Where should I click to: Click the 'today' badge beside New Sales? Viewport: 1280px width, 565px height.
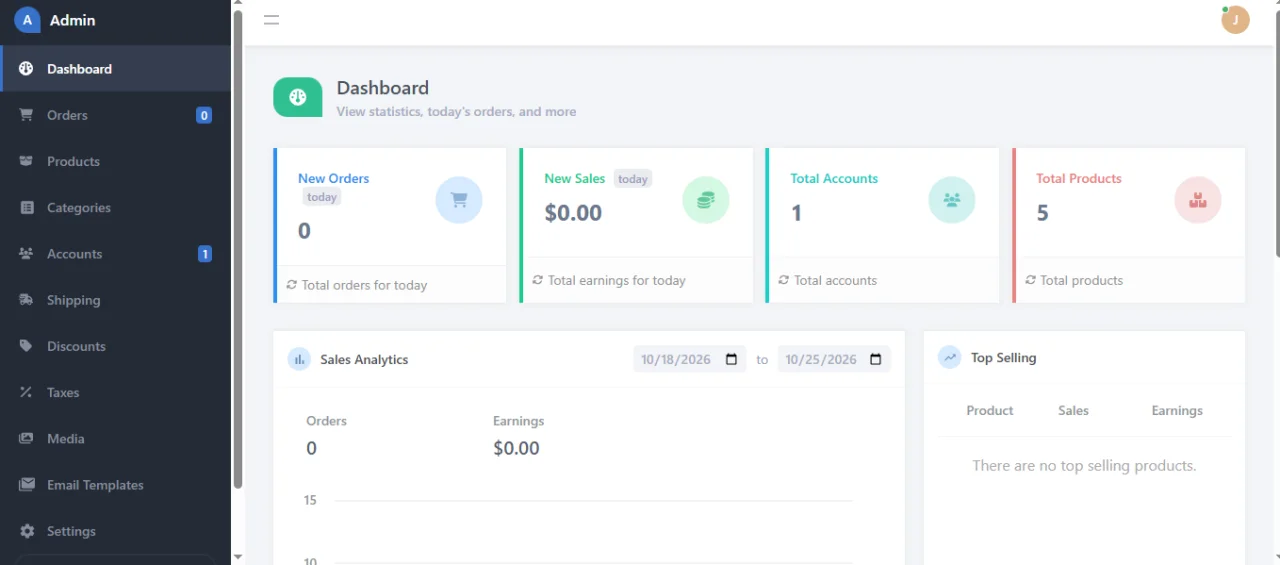[633, 179]
